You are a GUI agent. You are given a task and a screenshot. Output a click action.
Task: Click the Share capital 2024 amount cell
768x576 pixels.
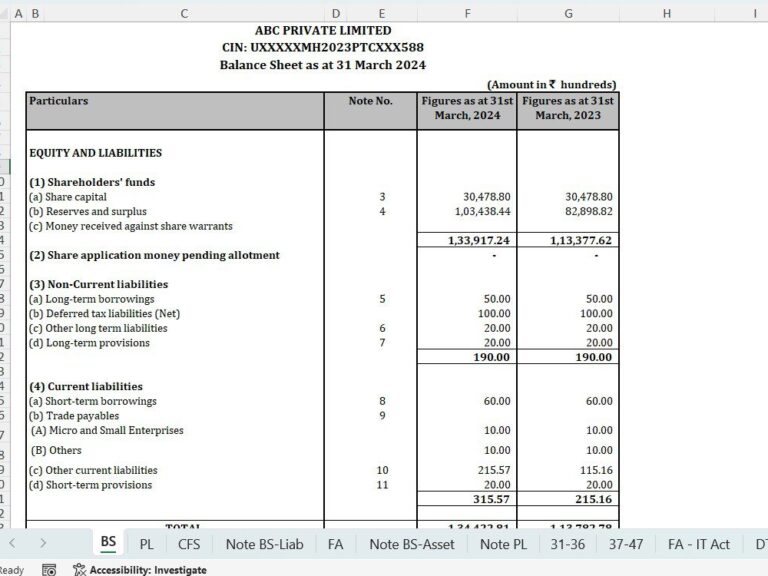pos(467,197)
